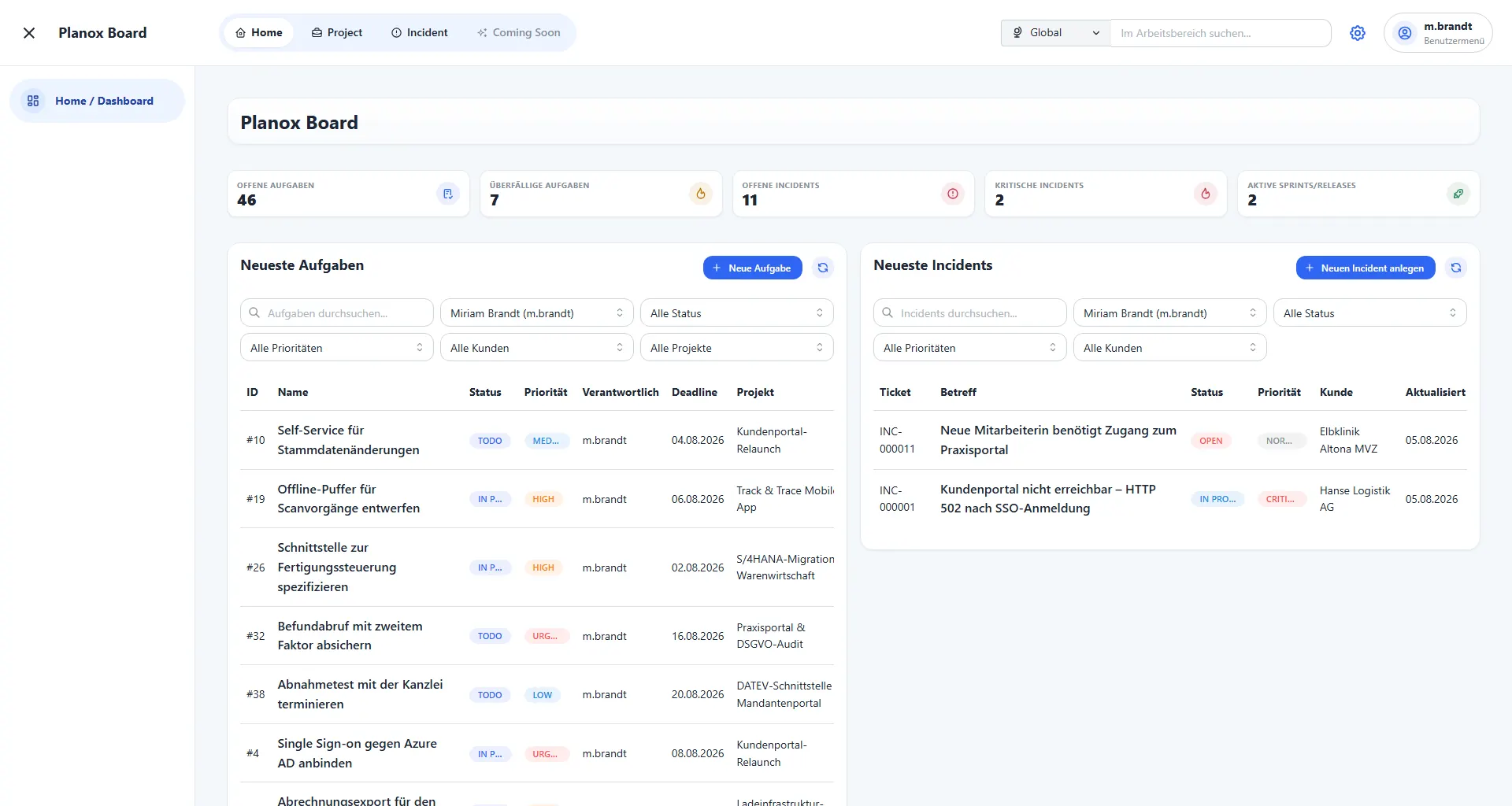Open the tasks Alle Status dropdown
The height and width of the screenshot is (806, 1512).
point(737,312)
